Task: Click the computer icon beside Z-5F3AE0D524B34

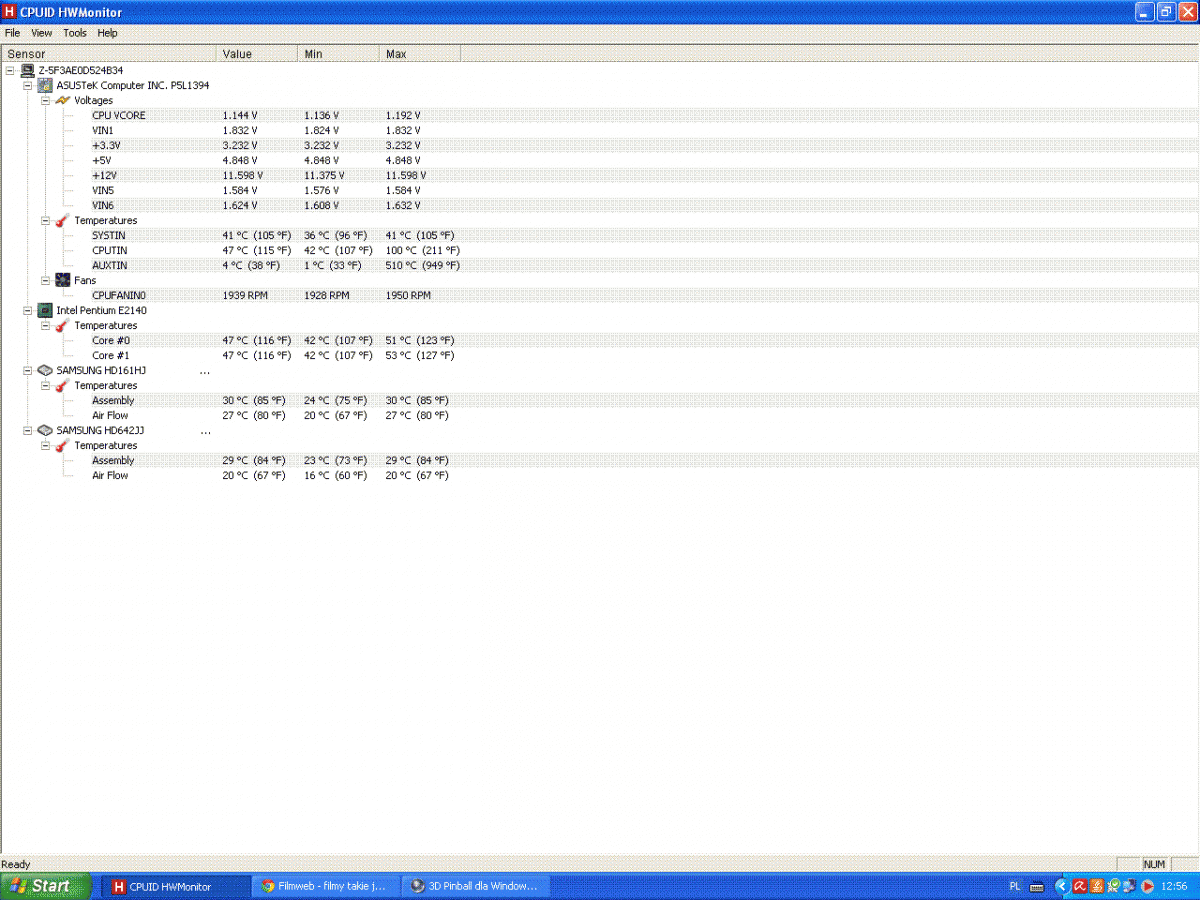Action: [x=28, y=70]
